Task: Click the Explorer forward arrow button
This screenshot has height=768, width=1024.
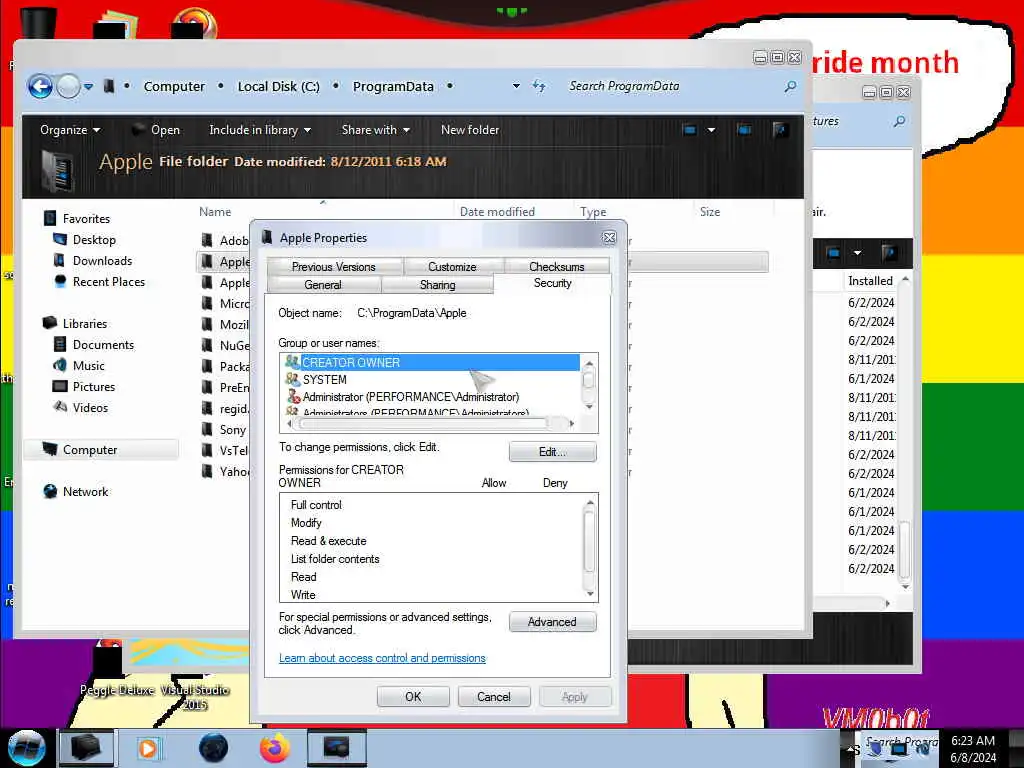Action: tap(68, 86)
